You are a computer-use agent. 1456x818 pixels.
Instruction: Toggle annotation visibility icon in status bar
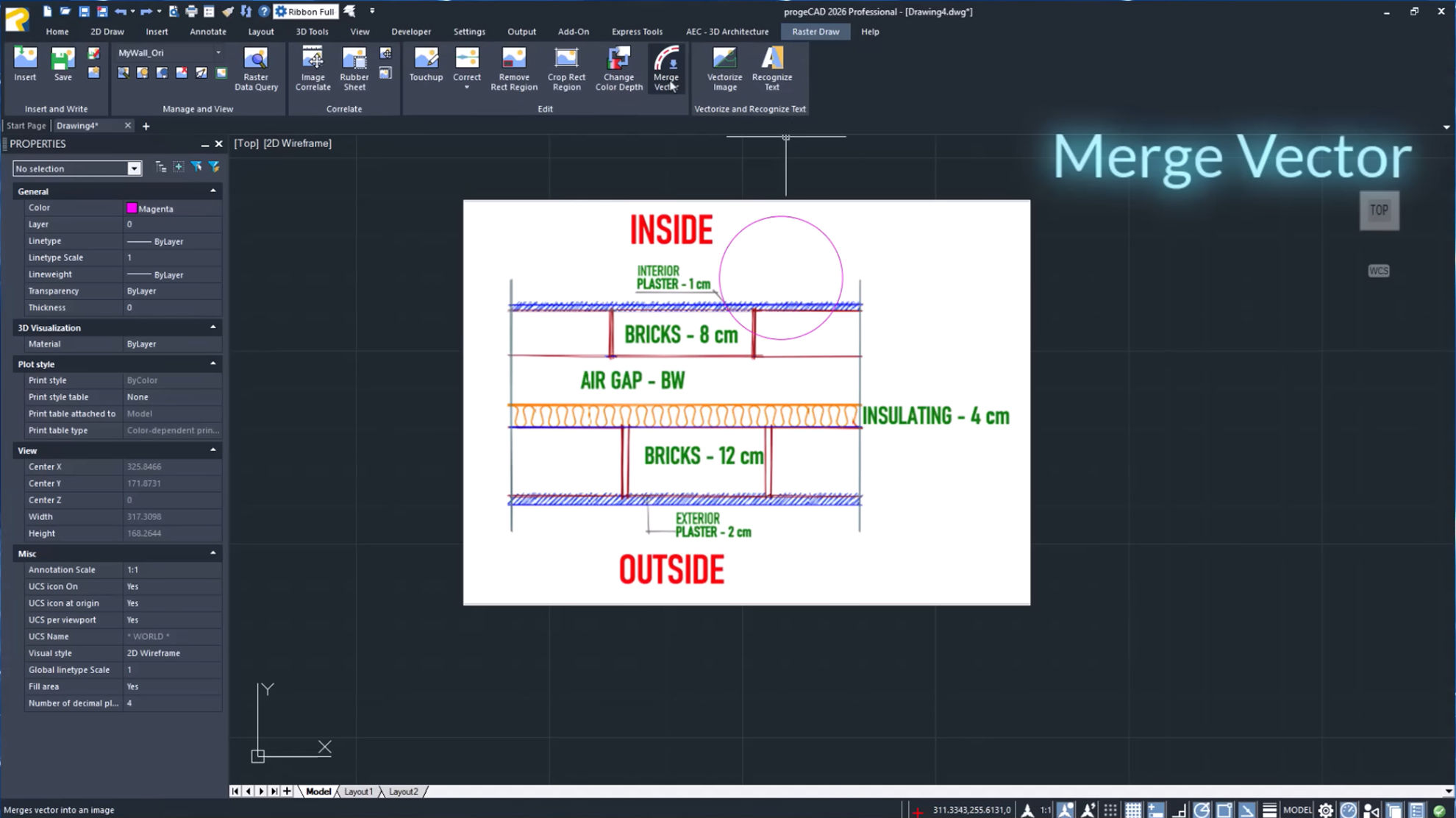pyautogui.click(x=1065, y=810)
